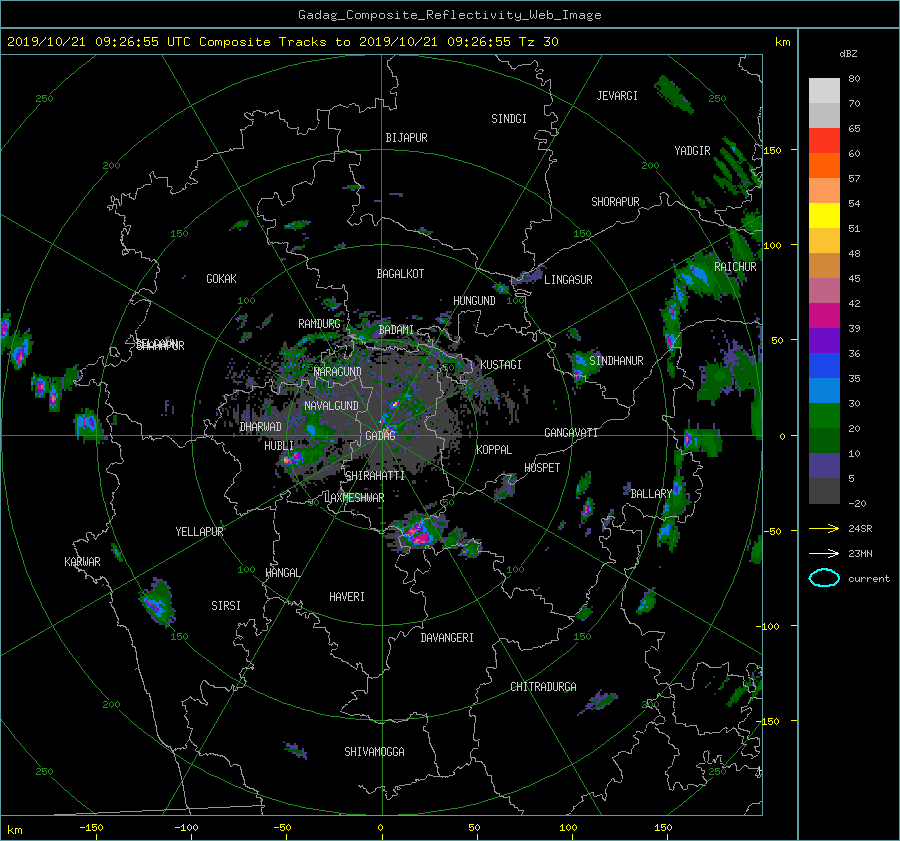This screenshot has height=841, width=900.
Task: Click the RAICHUR city label
Action: 735,267
